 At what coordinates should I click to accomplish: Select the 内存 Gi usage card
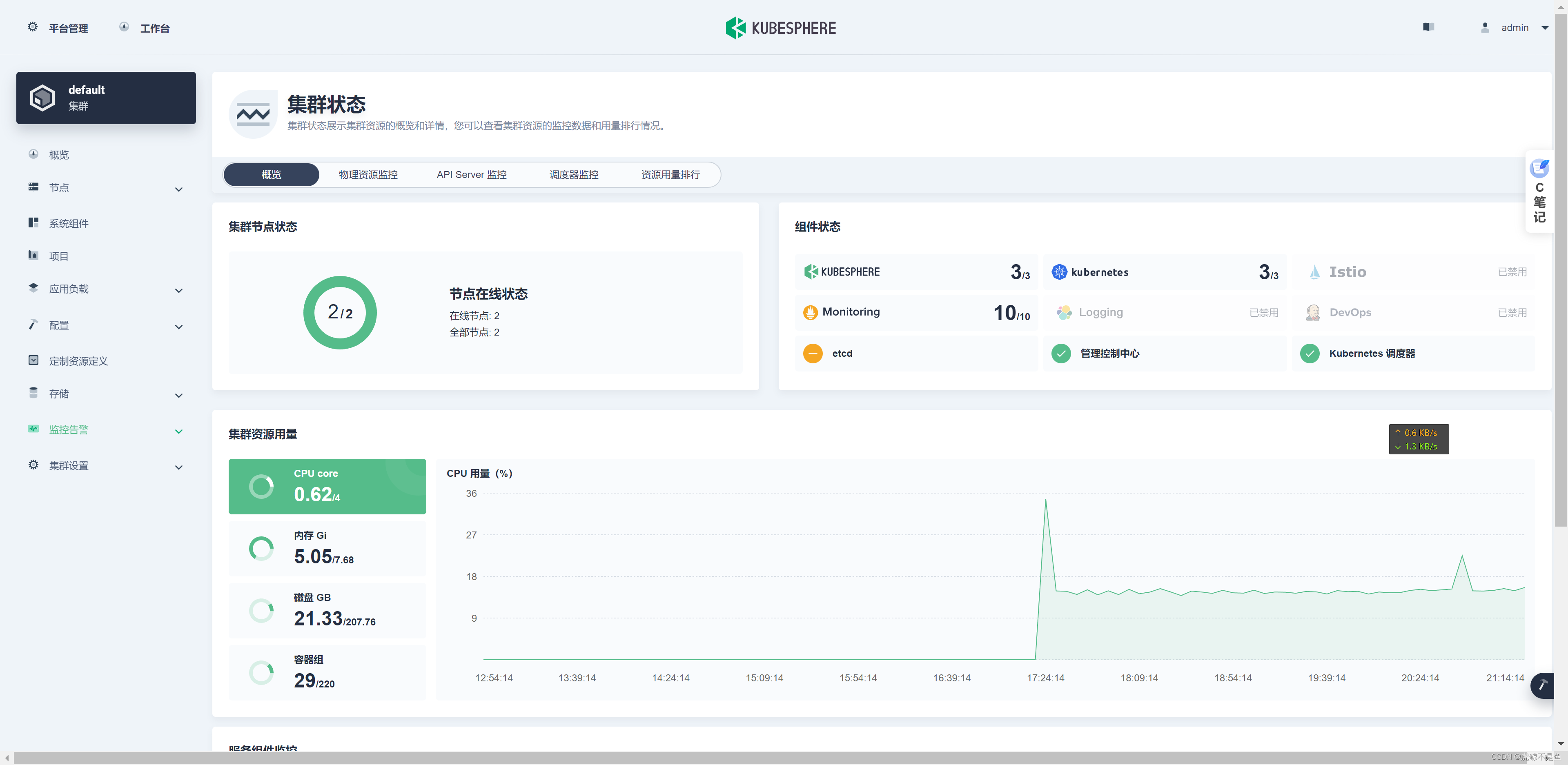point(327,548)
